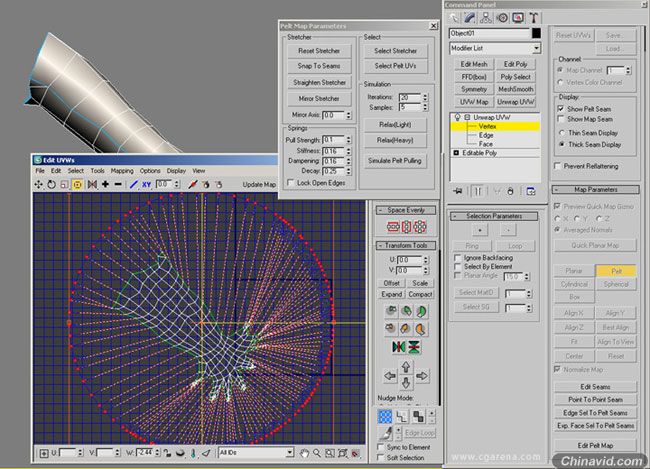Enable the Show Map Seam checkbox
This screenshot has height=469, width=650.
[560, 119]
